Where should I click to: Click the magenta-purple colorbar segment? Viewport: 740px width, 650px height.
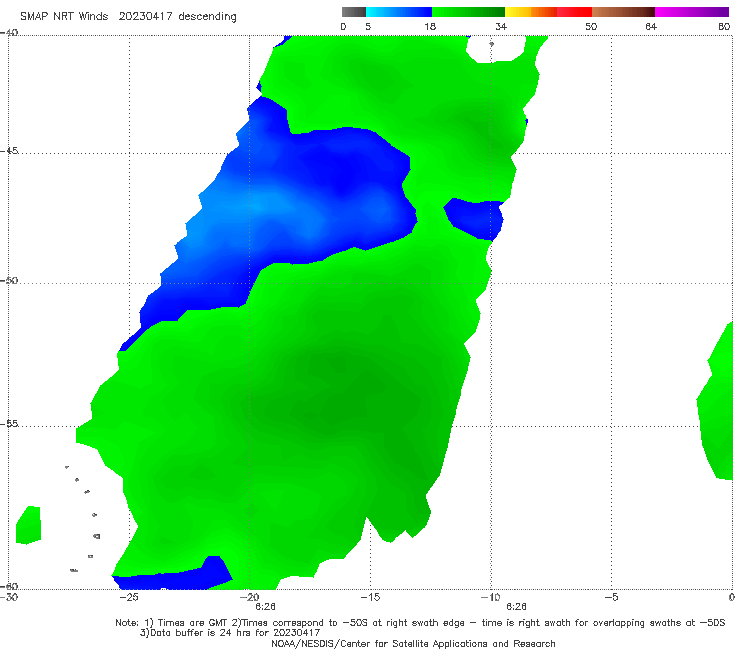click(x=692, y=12)
